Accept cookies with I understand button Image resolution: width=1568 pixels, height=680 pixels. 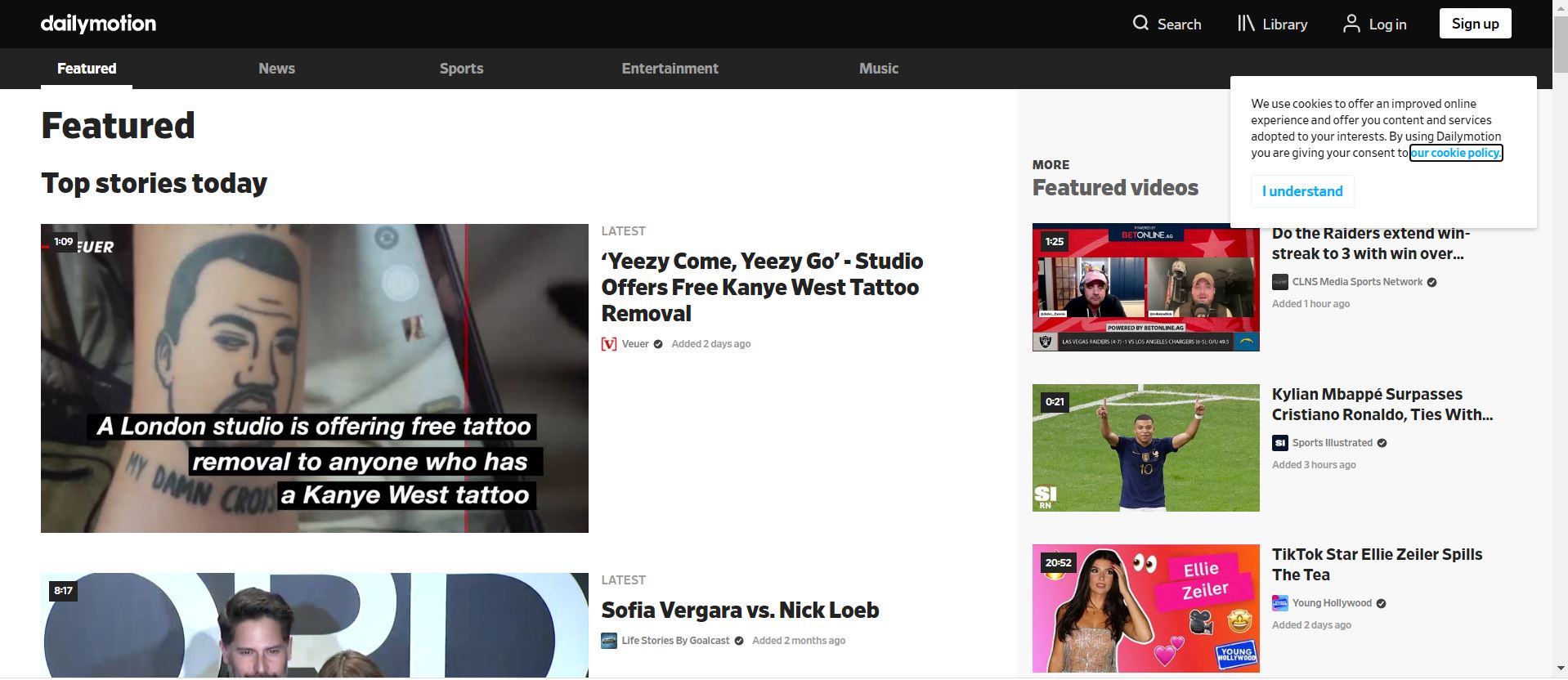click(1302, 191)
